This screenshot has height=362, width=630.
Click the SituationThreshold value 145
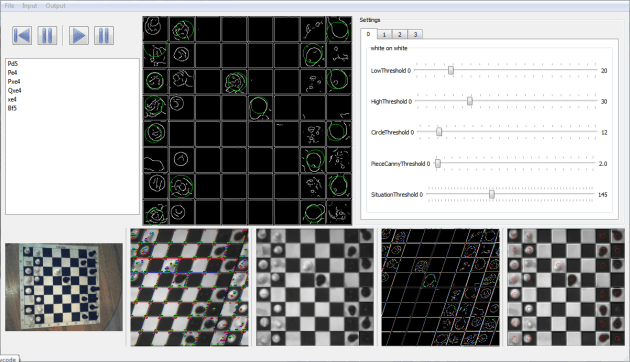click(603, 195)
